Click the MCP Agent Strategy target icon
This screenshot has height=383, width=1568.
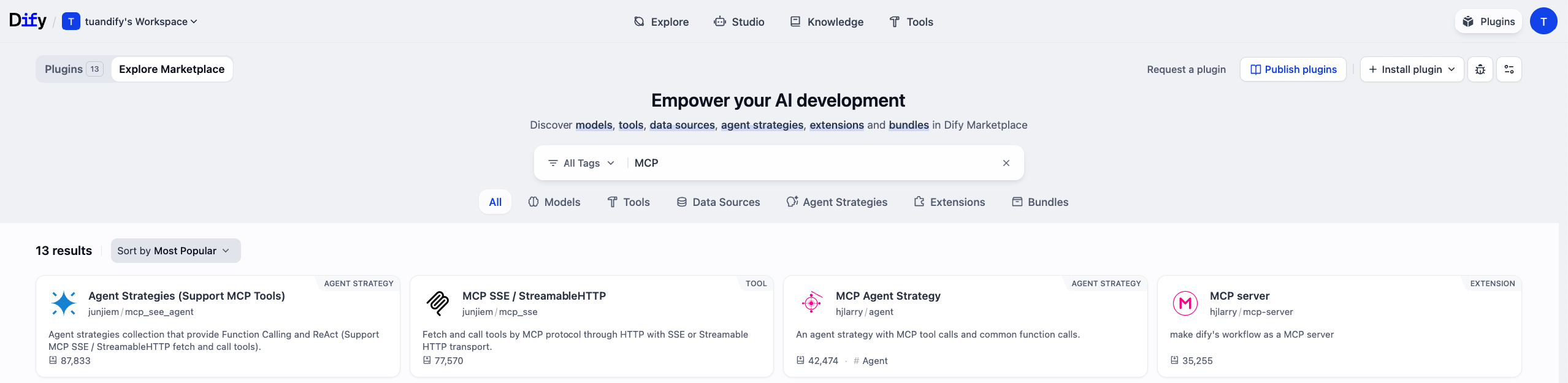point(811,303)
